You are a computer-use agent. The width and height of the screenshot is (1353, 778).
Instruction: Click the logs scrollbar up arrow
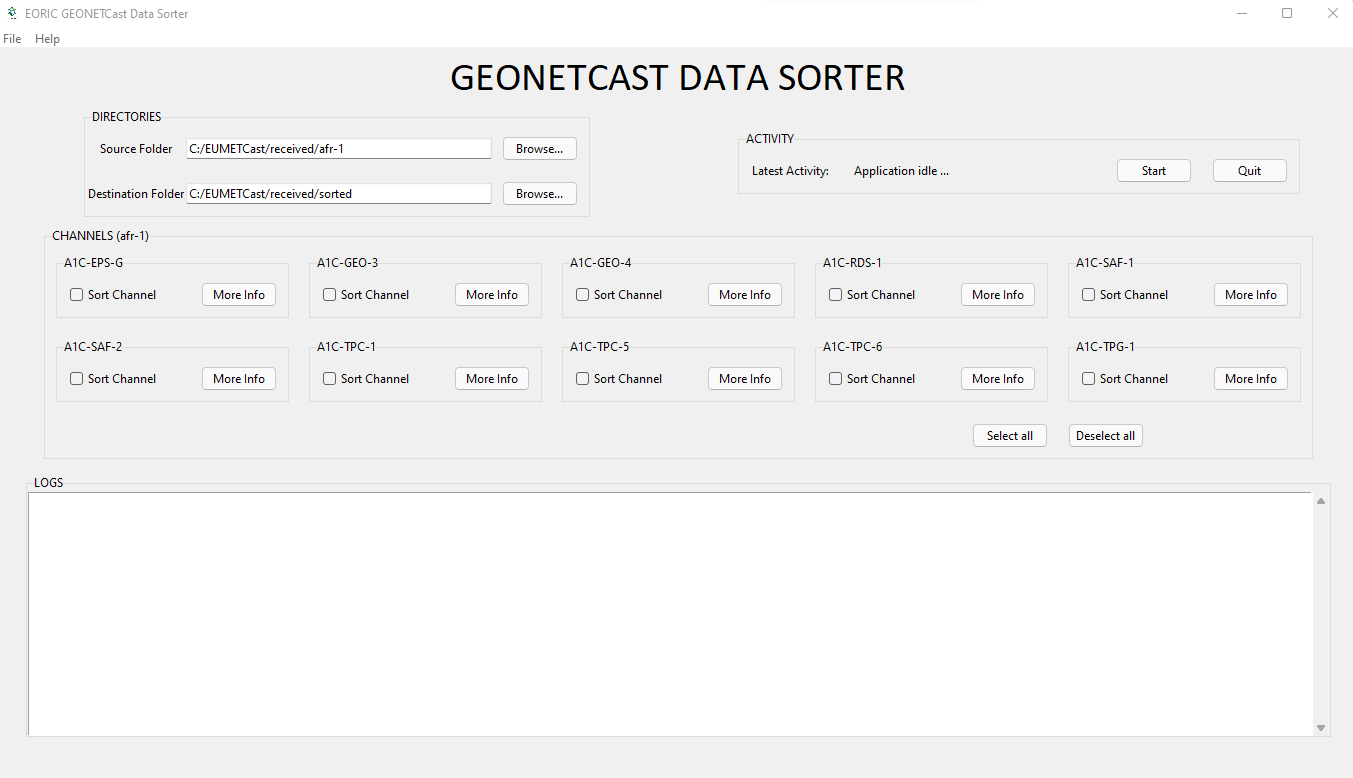click(1321, 501)
